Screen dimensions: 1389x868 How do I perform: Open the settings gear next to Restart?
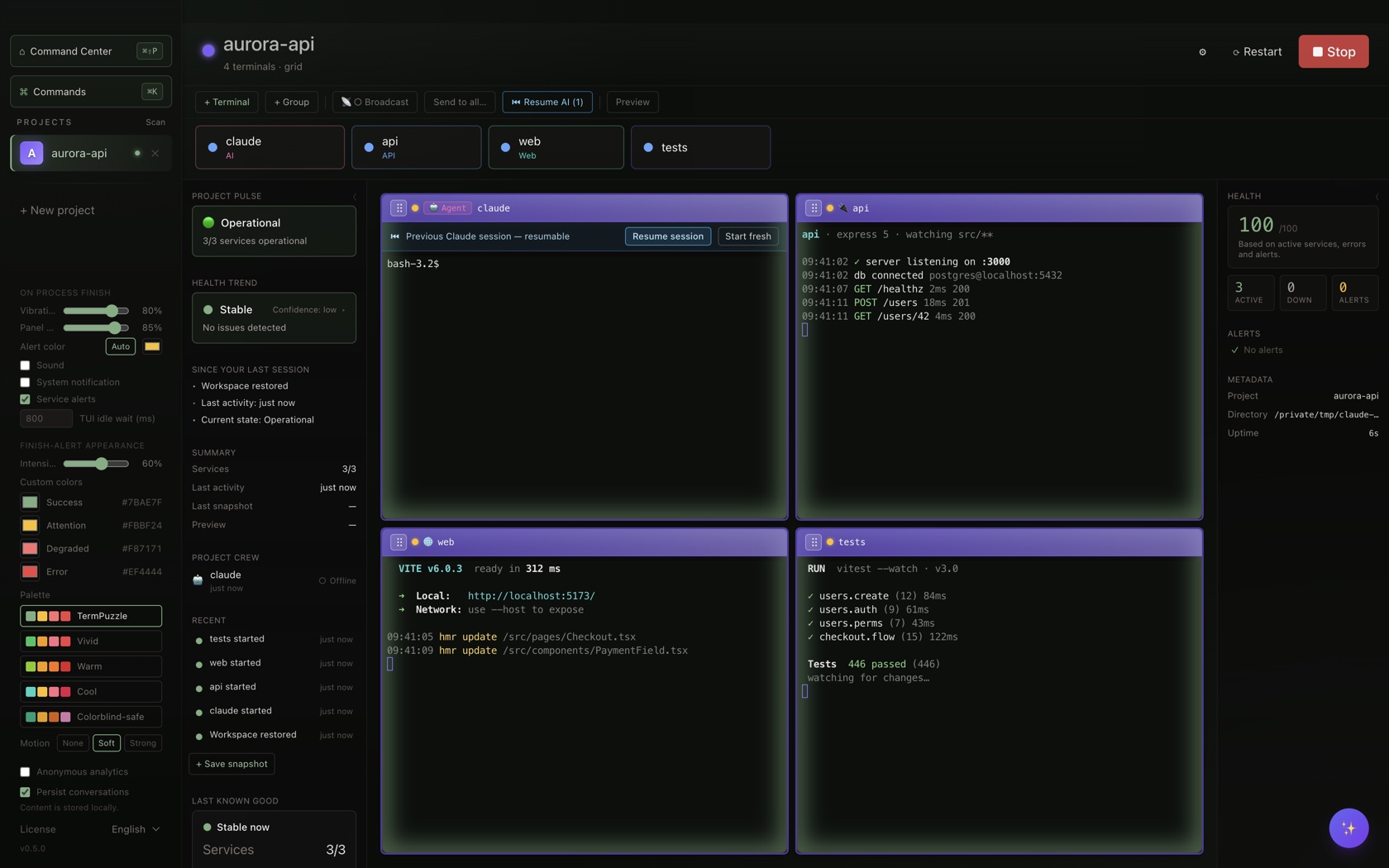[x=1202, y=52]
